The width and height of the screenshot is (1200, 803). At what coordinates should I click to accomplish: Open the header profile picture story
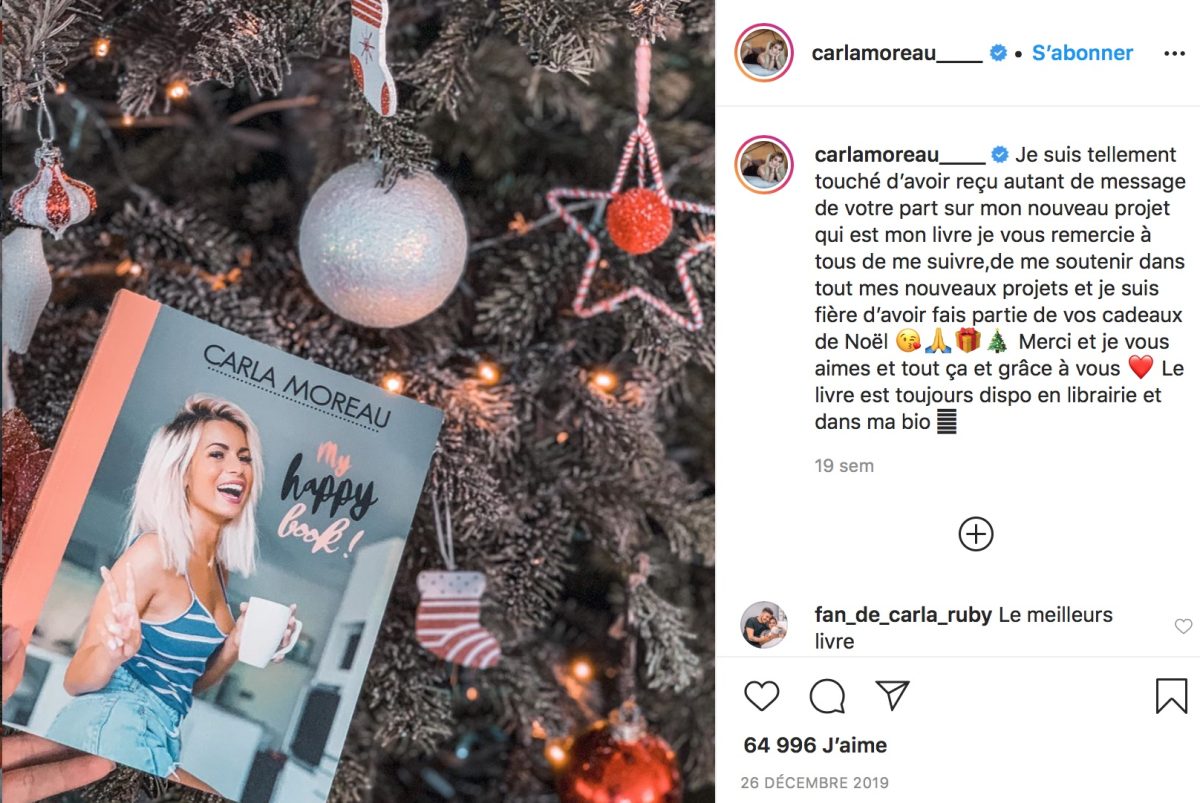[x=764, y=53]
